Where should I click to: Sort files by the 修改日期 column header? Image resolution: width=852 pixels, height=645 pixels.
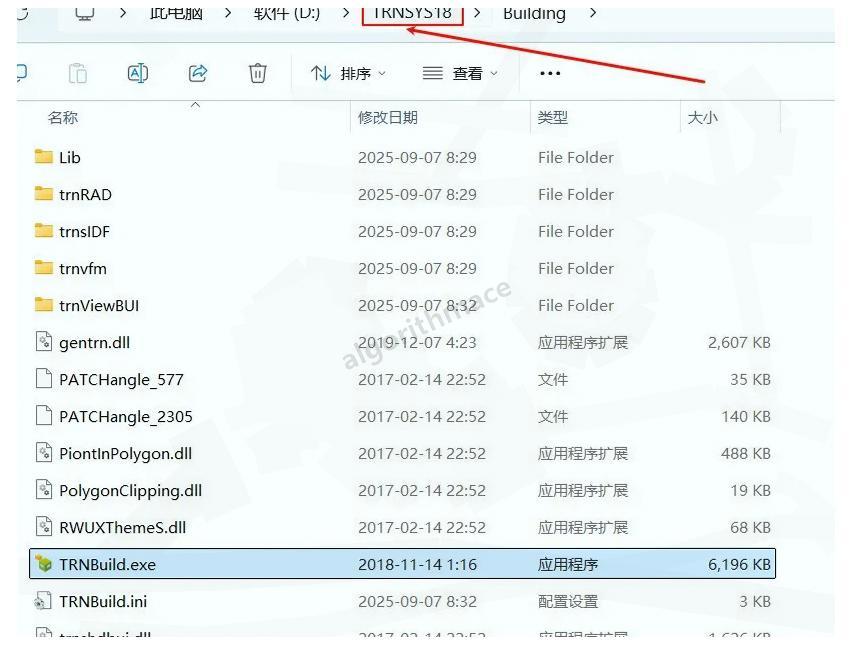pos(389,117)
